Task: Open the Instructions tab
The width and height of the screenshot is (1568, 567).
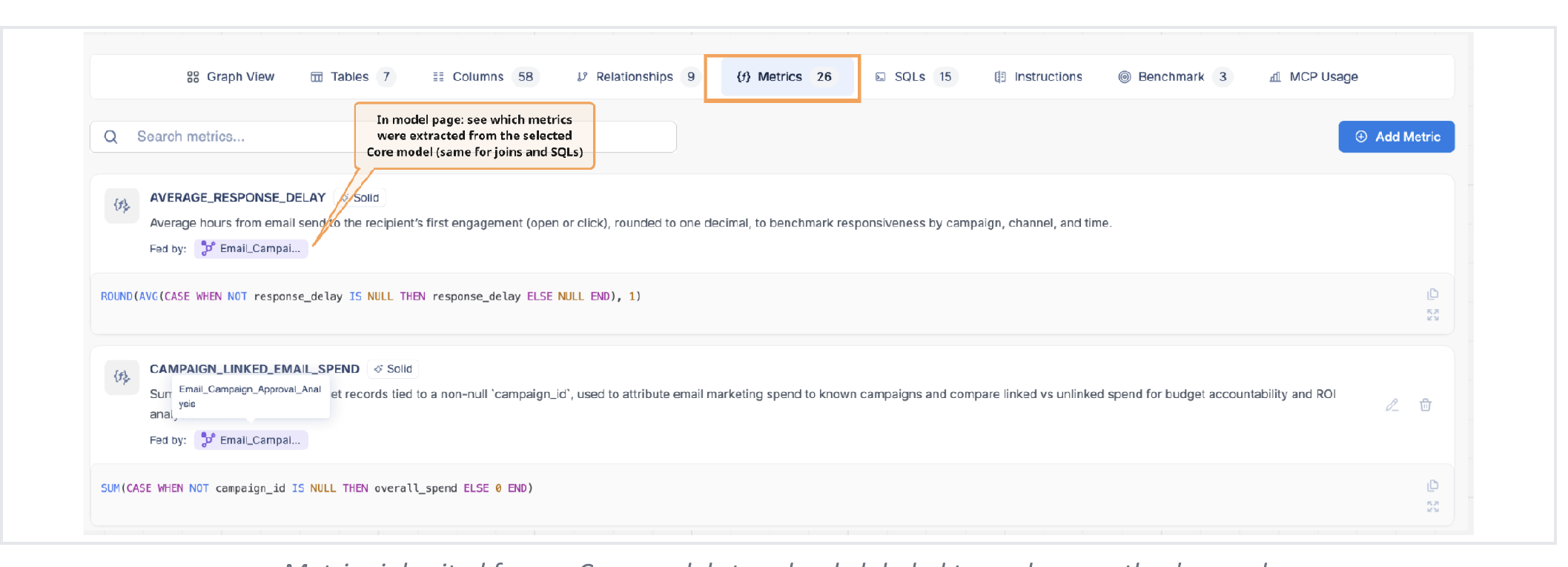Action: pyautogui.click(x=1038, y=77)
